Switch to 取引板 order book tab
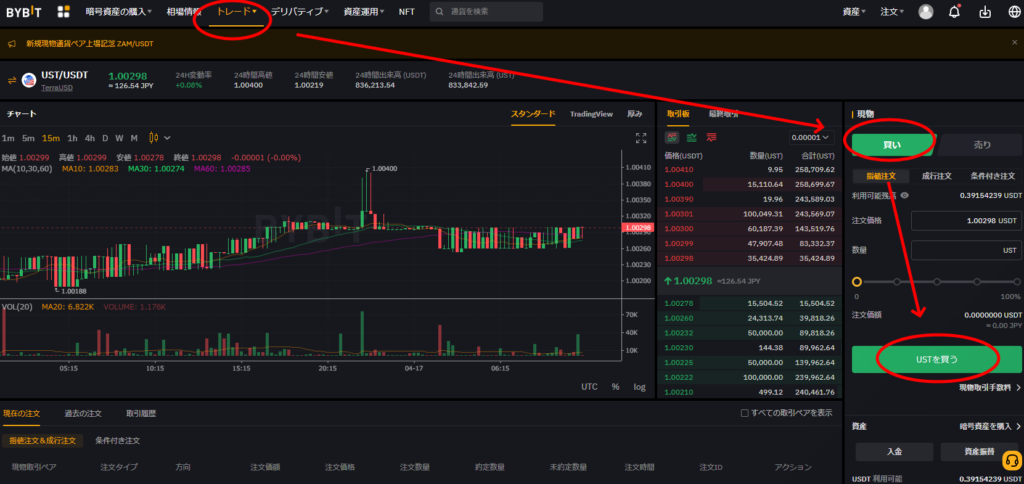The height and width of the screenshot is (484, 1024). pos(678,114)
